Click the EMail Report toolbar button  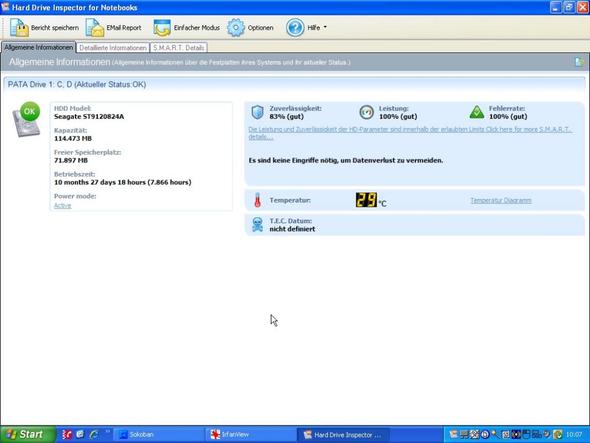(x=114, y=28)
